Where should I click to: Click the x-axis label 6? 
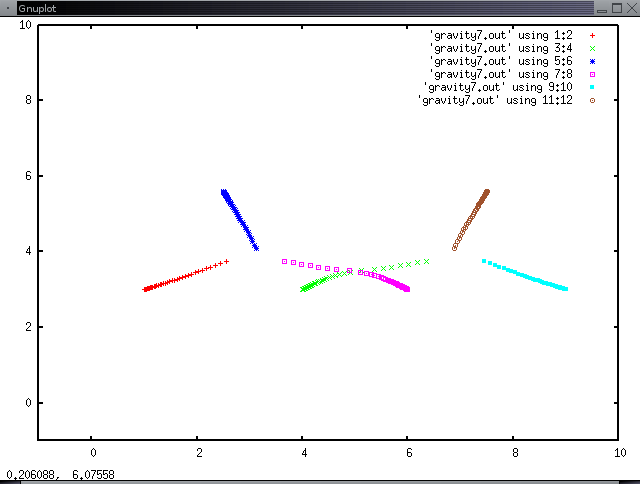(x=409, y=453)
